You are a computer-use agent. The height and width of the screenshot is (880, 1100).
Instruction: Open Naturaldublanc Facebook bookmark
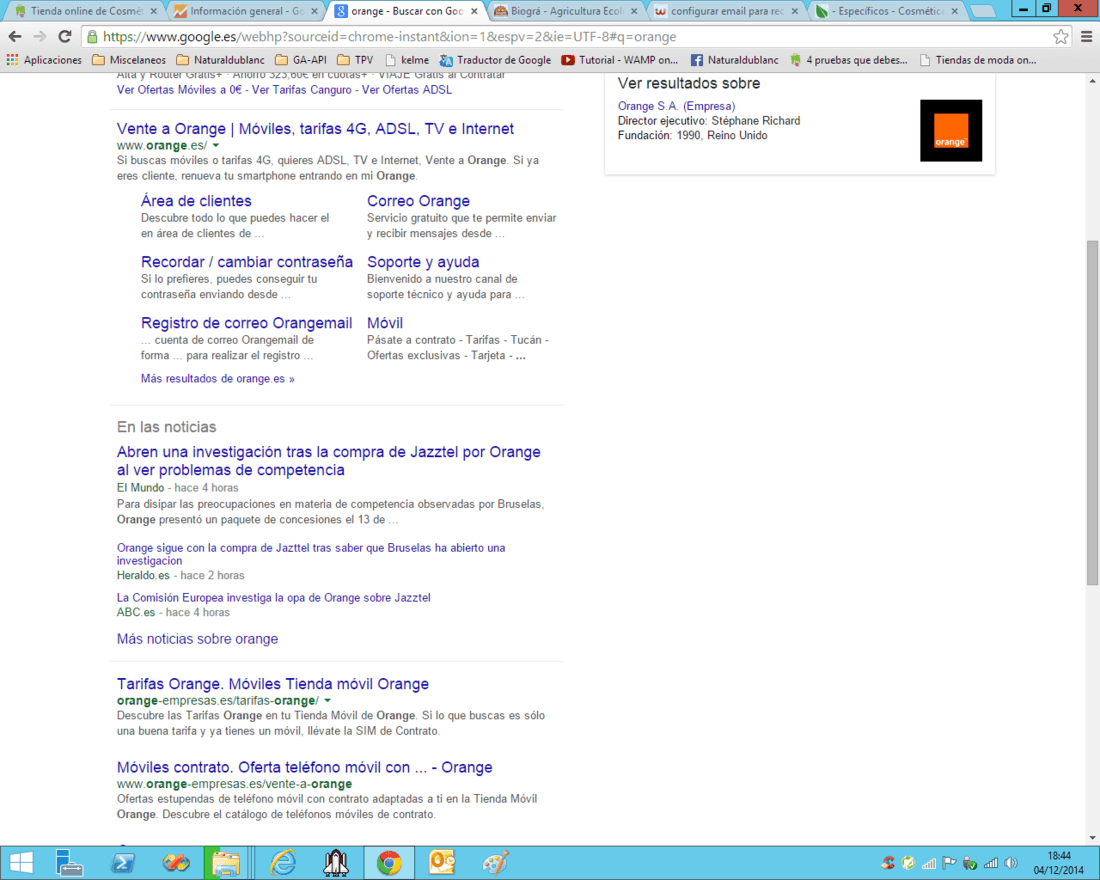735,60
